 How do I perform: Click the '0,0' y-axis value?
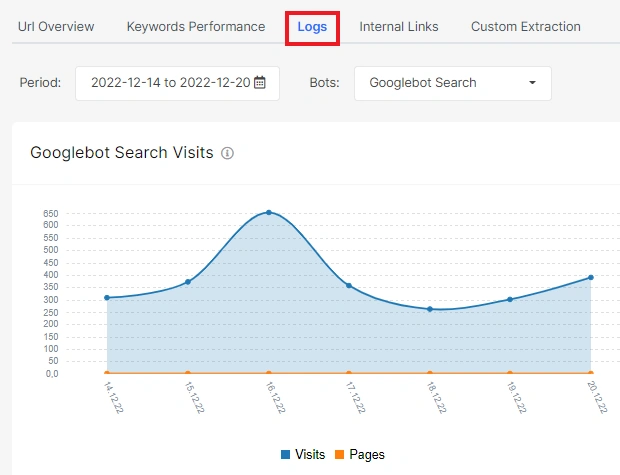click(52, 373)
